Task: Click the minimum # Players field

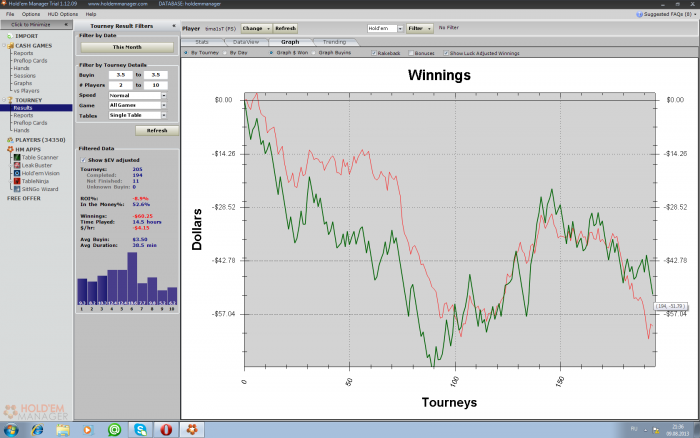Action: point(121,85)
